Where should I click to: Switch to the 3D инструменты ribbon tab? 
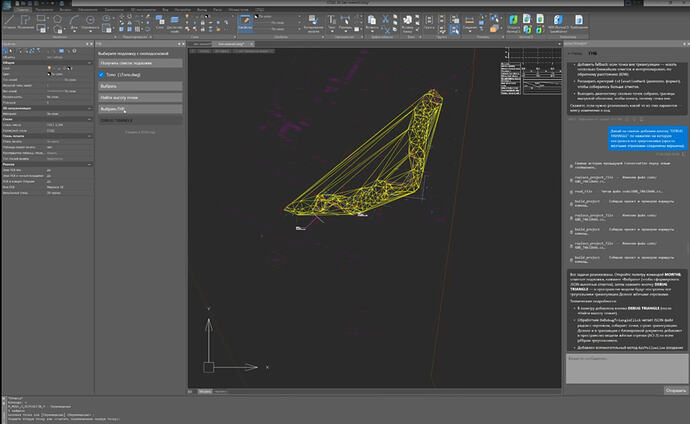pyautogui.click(x=143, y=10)
